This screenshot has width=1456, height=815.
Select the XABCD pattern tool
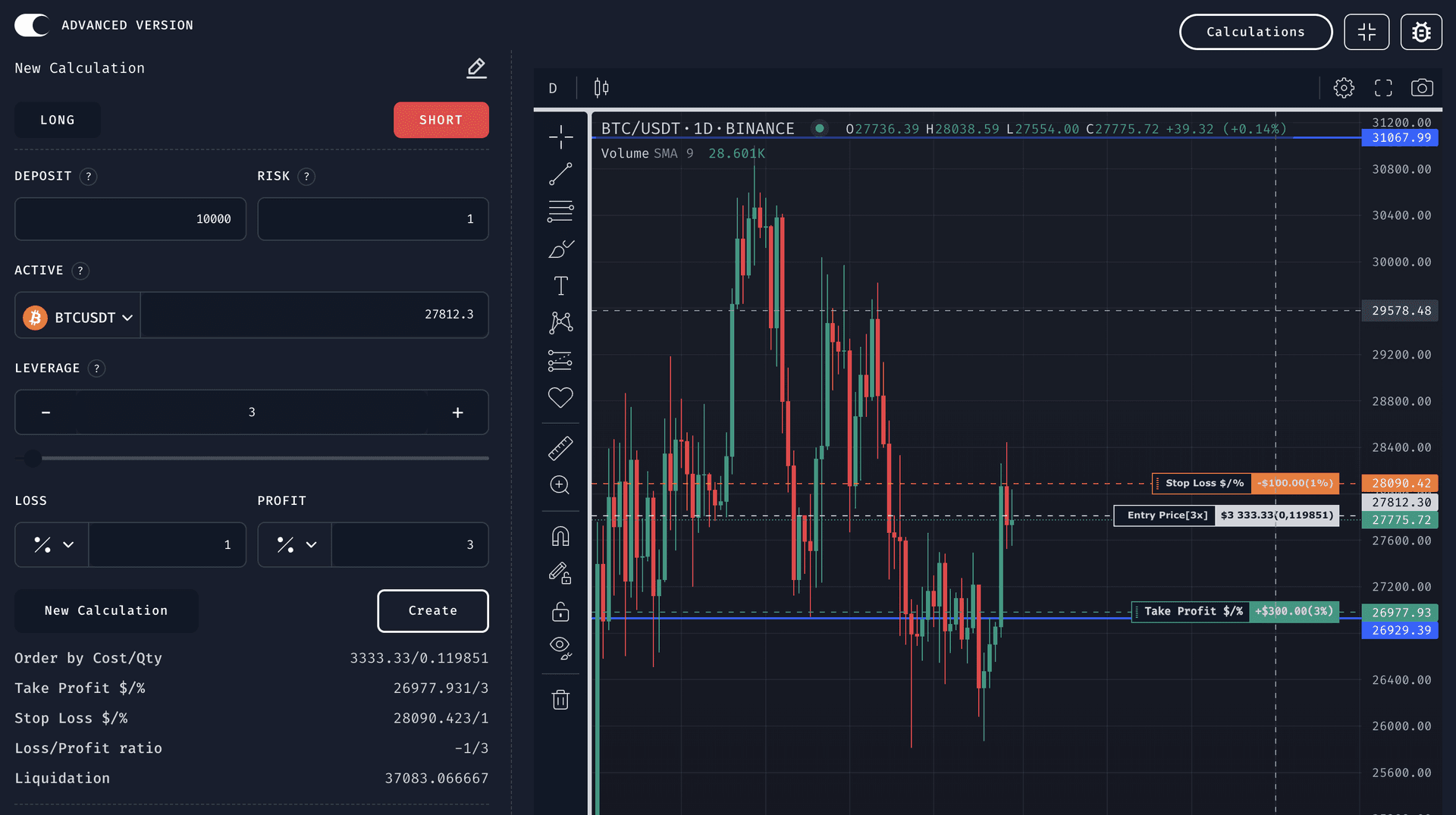click(x=560, y=322)
